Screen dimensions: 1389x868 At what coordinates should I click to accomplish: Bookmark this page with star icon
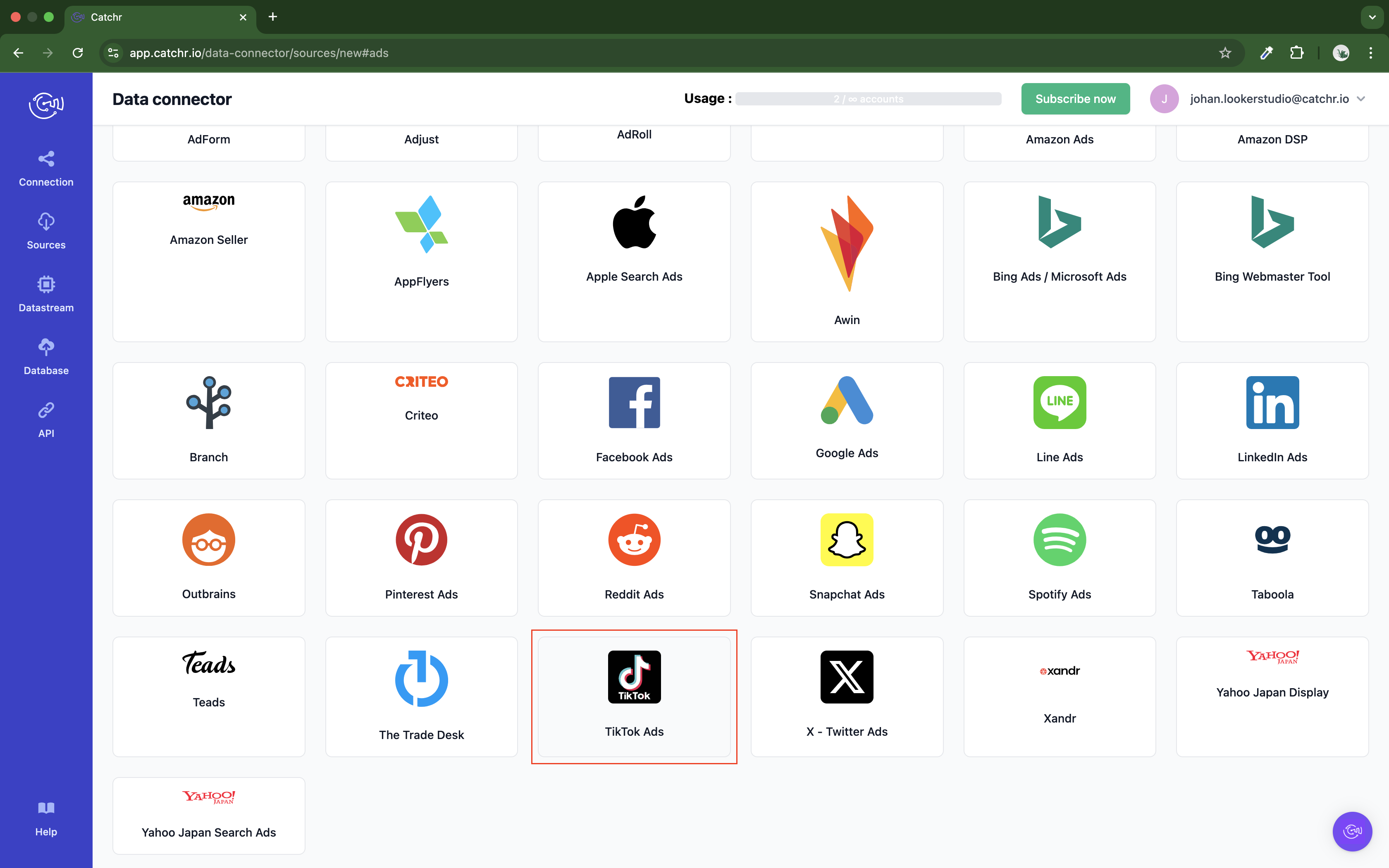[1225, 53]
